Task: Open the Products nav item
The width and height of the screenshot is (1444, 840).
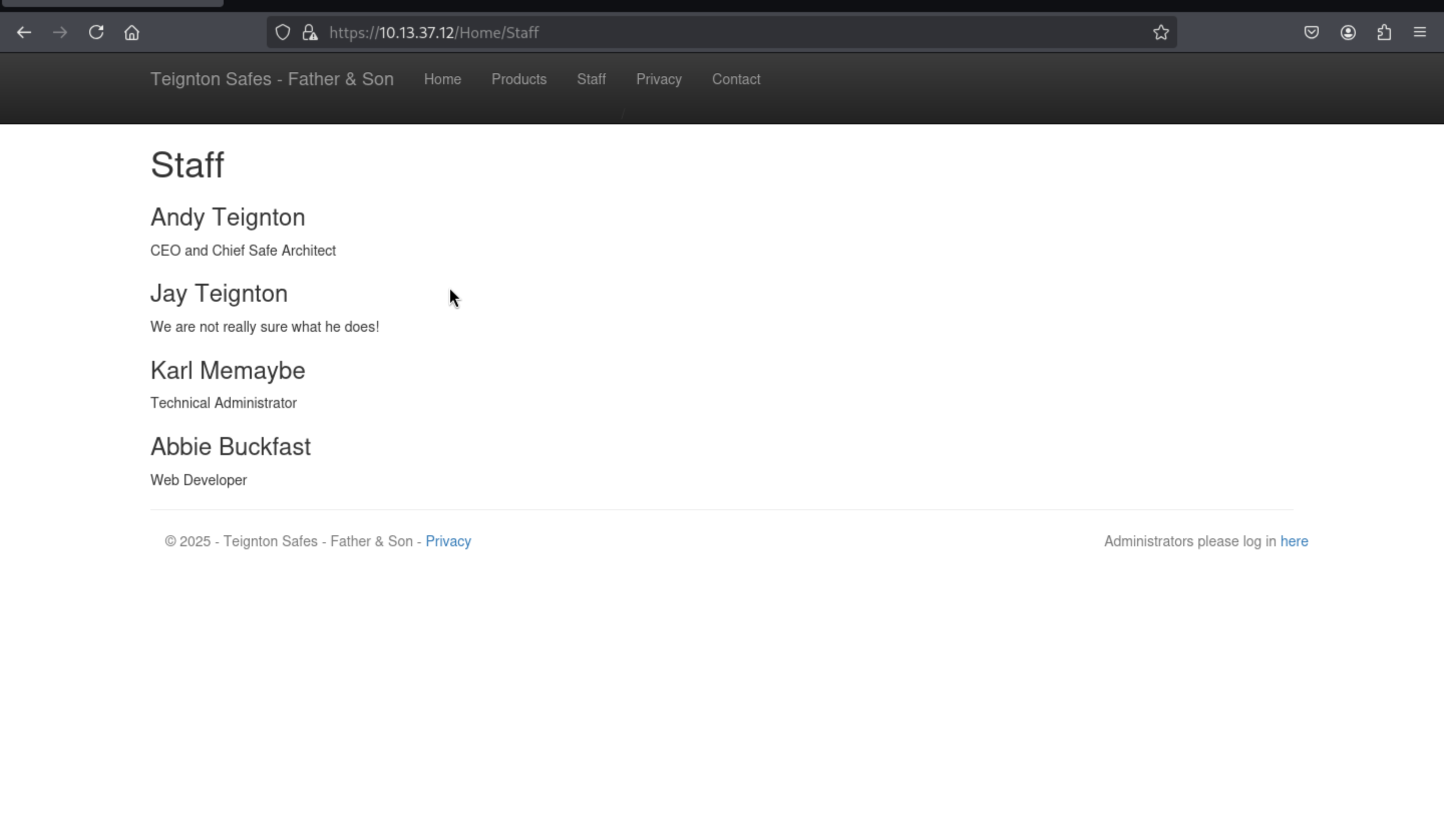Action: (519, 79)
